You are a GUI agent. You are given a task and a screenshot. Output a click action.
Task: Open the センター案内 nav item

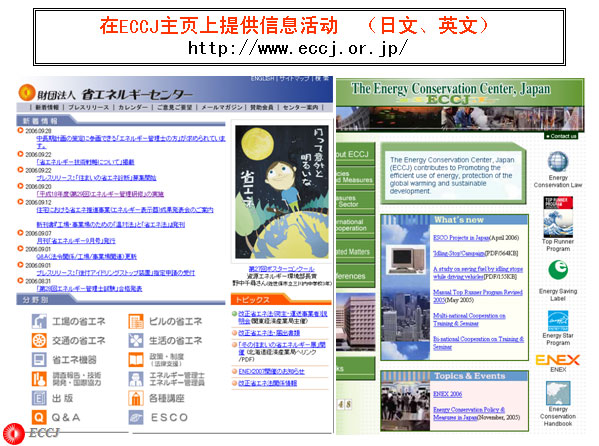pos(300,107)
